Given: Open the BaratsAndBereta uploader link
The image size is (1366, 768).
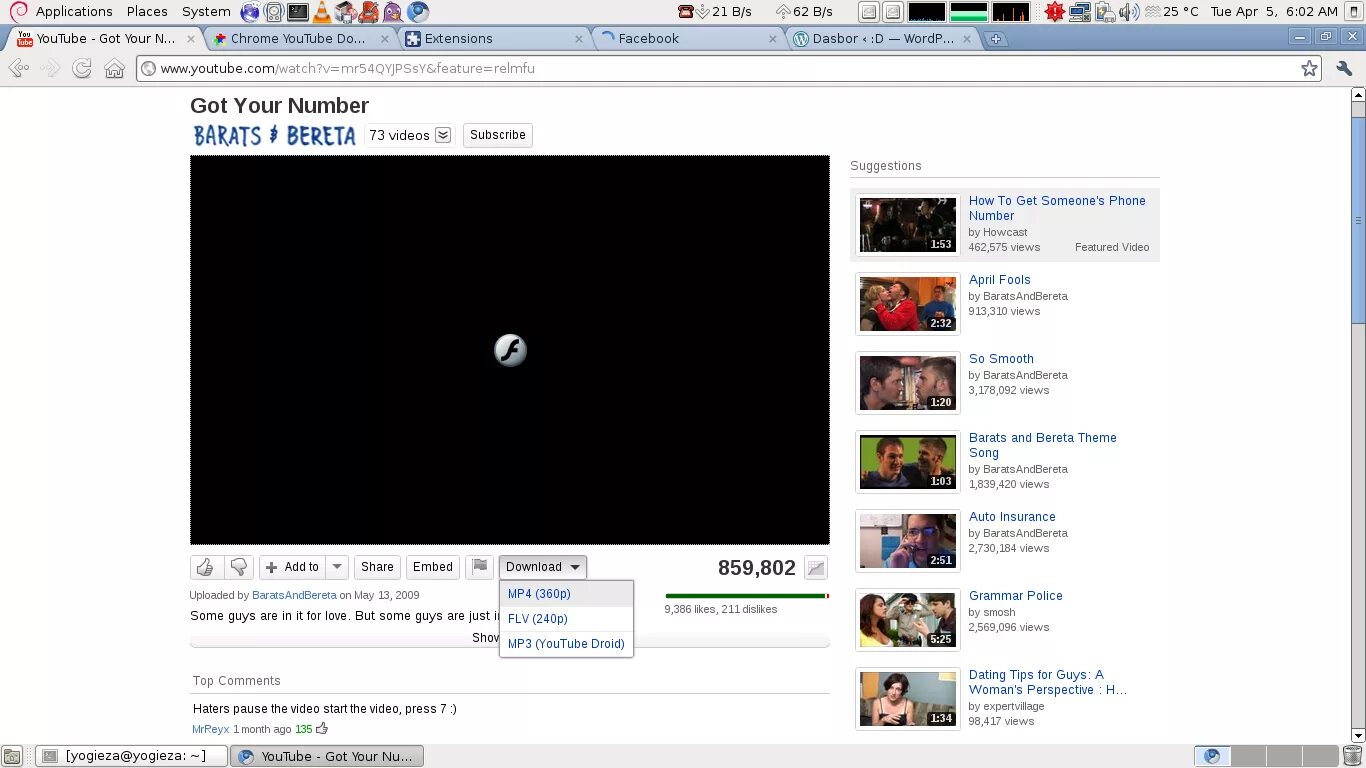Looking at the screenshot, I should [x=294, y=595].
